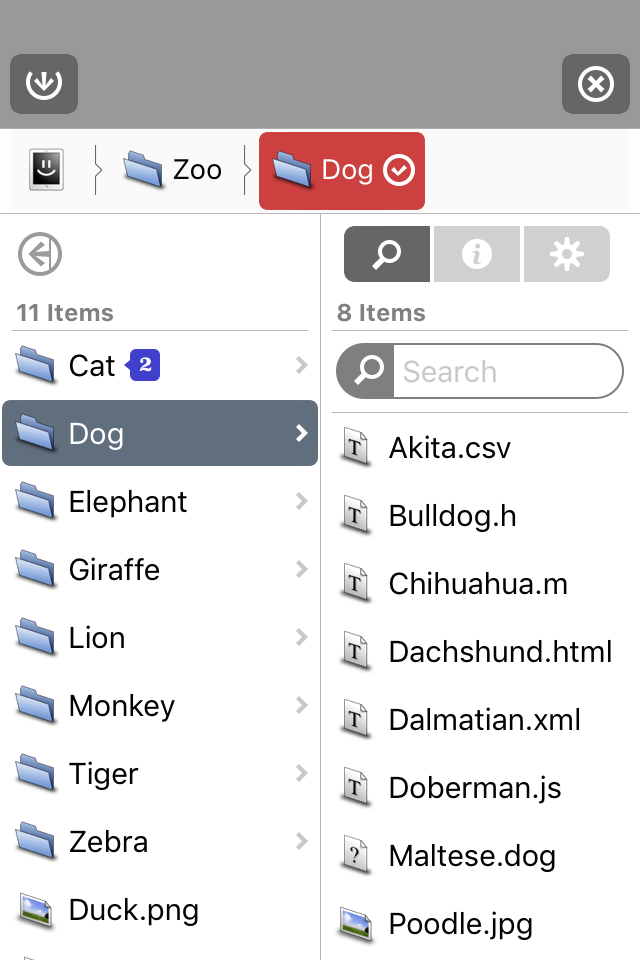Expand the Elephant folder chevron
This screenshot has width=640, height=960.
301,502
